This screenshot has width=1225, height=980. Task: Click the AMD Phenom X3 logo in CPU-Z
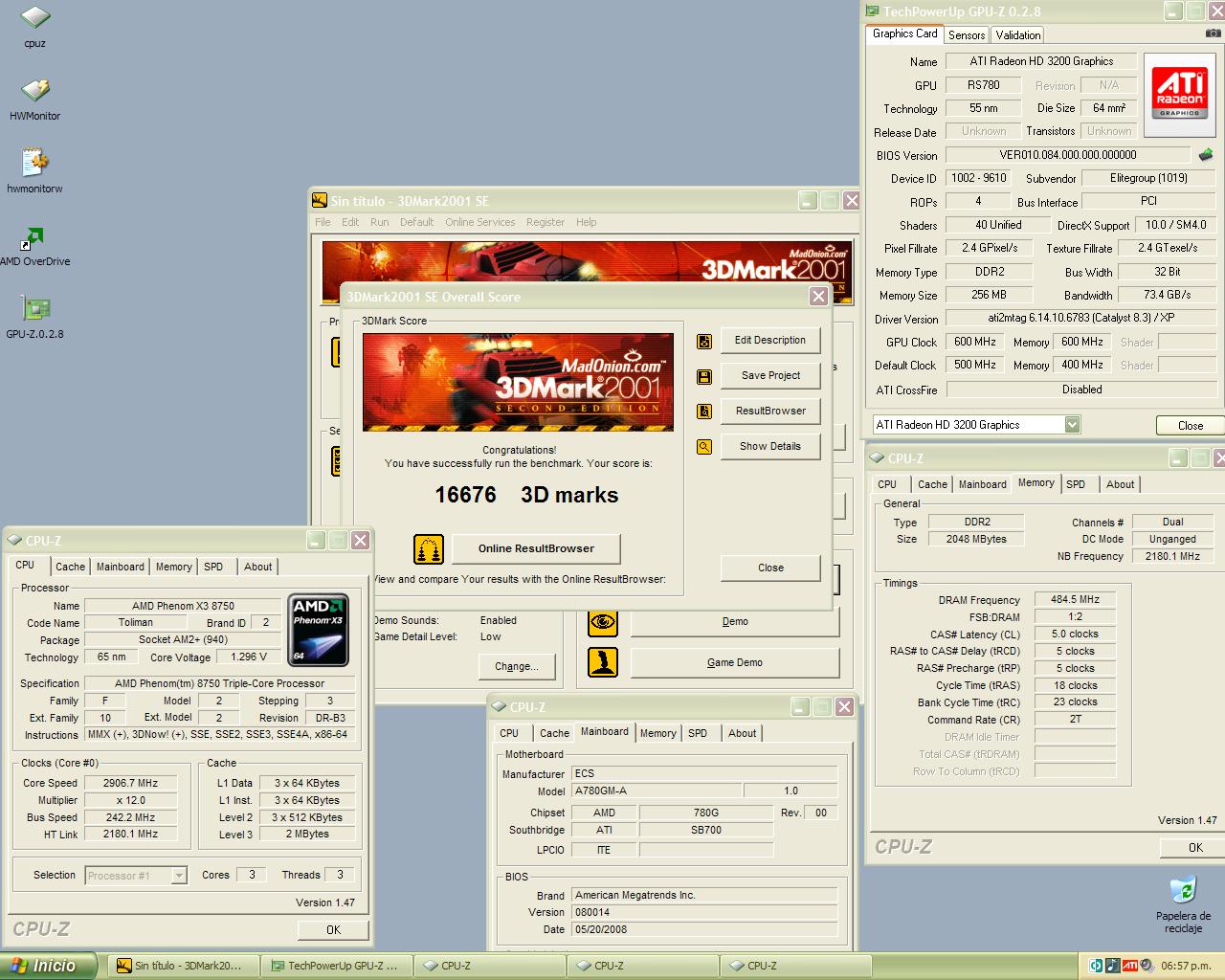(319, 630)
